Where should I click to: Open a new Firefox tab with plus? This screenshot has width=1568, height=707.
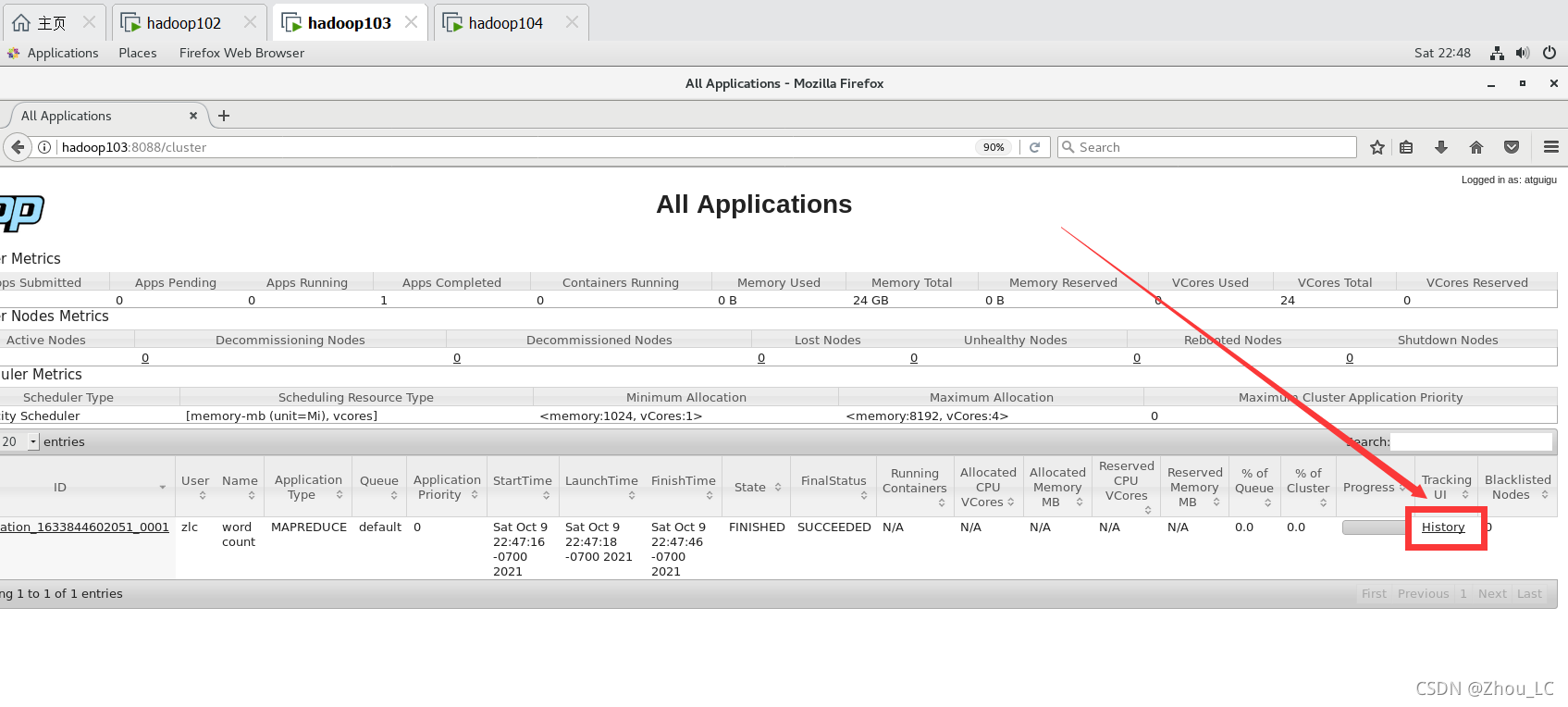224,116
